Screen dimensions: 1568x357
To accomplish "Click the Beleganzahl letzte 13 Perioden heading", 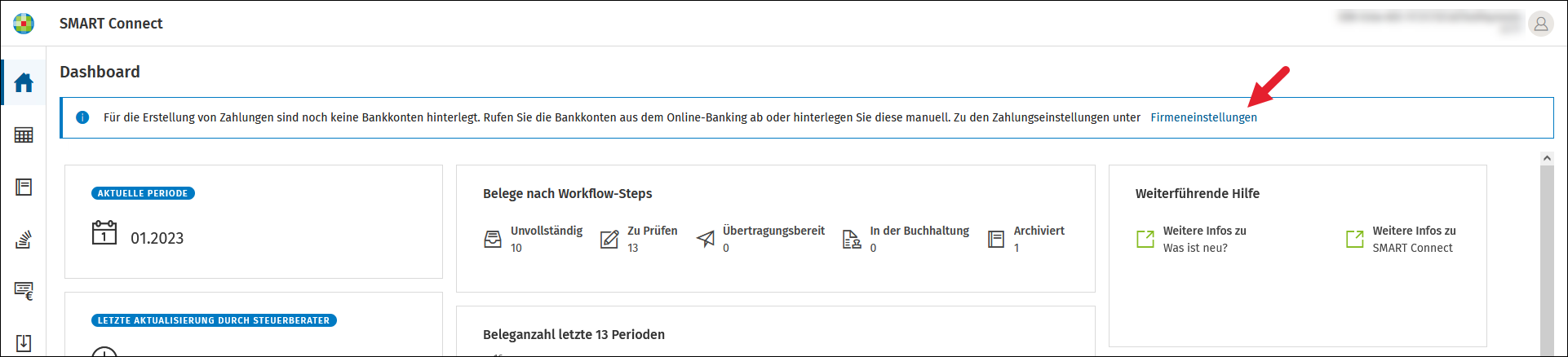I will coord(574,334).
